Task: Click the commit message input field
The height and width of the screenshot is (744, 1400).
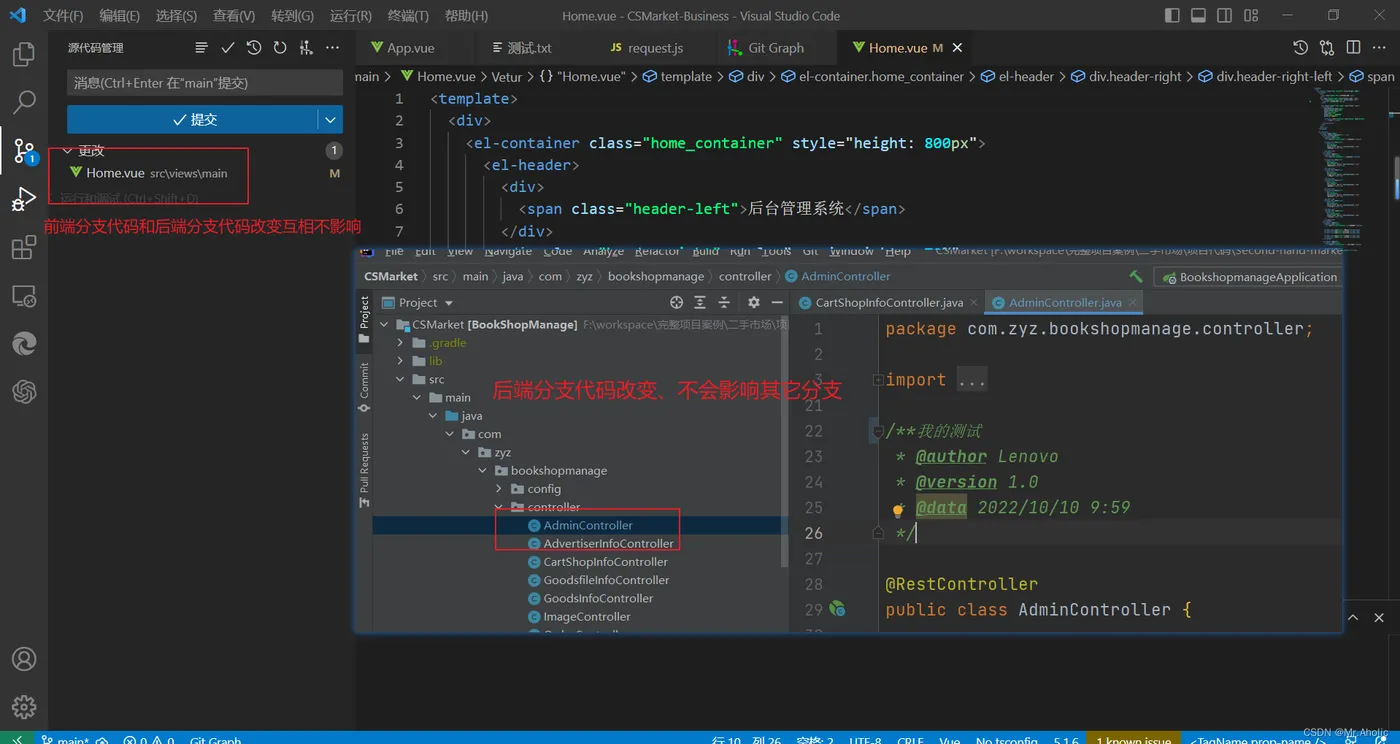Action: coord(205,83)
